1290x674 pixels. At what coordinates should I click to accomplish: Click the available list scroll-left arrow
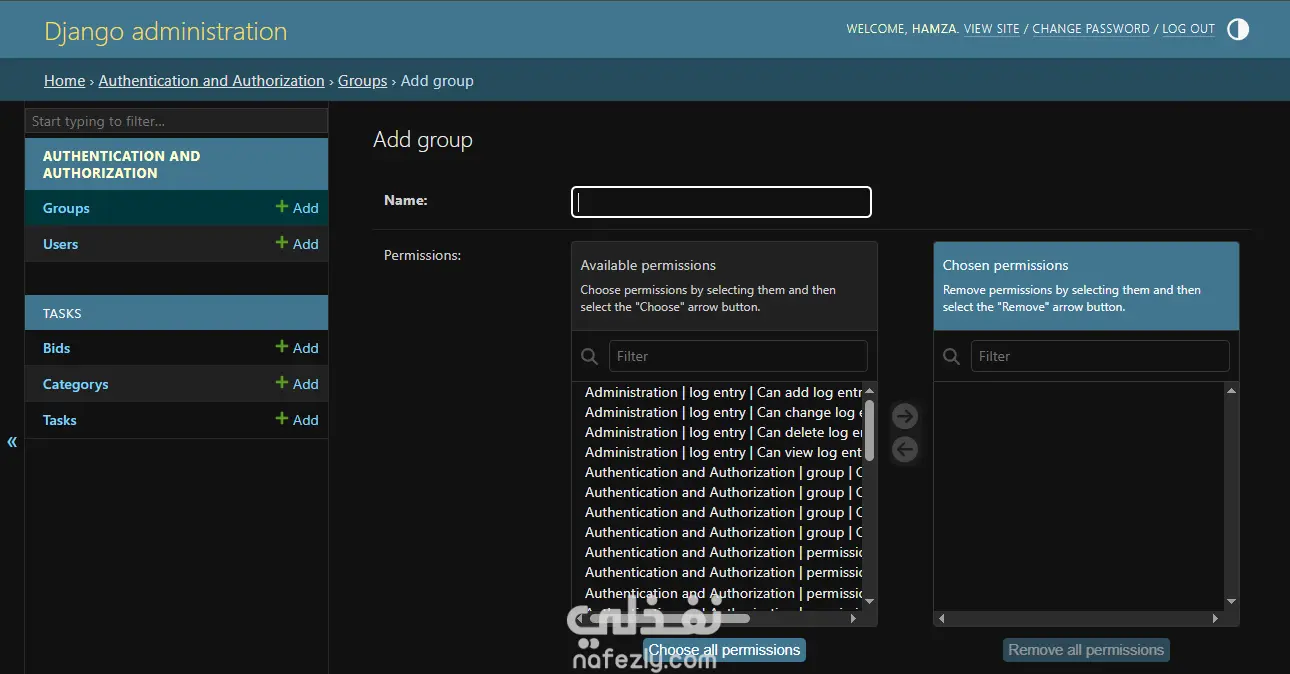[x=580, y=618]
